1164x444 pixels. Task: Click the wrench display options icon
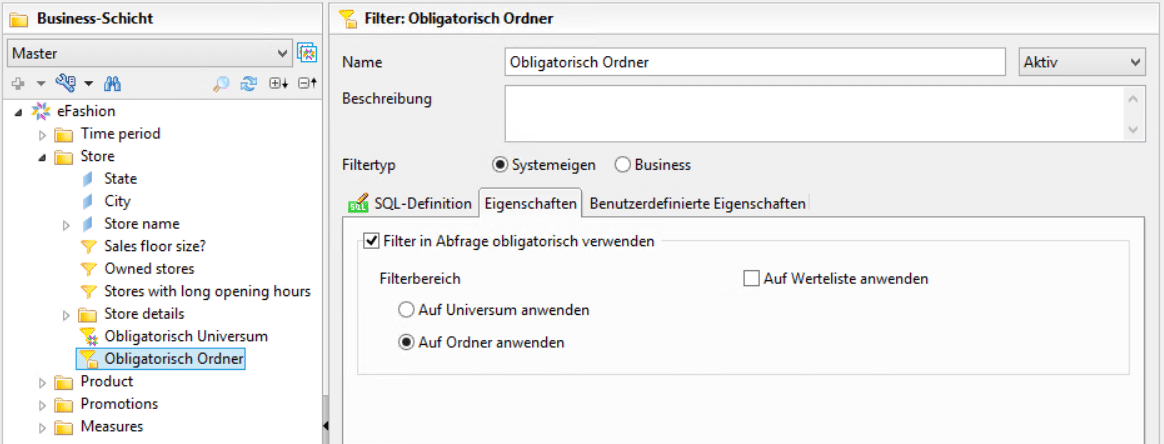click(x=66, y=83)
